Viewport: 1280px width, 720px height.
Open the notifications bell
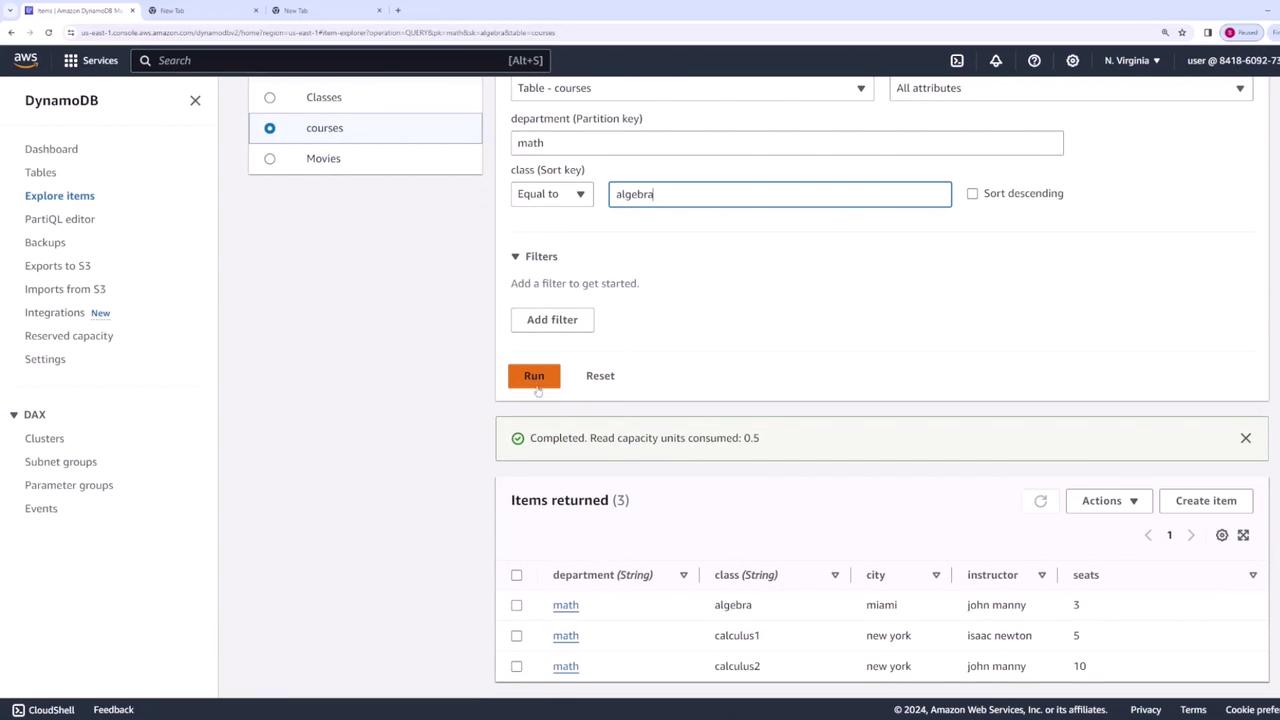[996, 60]
